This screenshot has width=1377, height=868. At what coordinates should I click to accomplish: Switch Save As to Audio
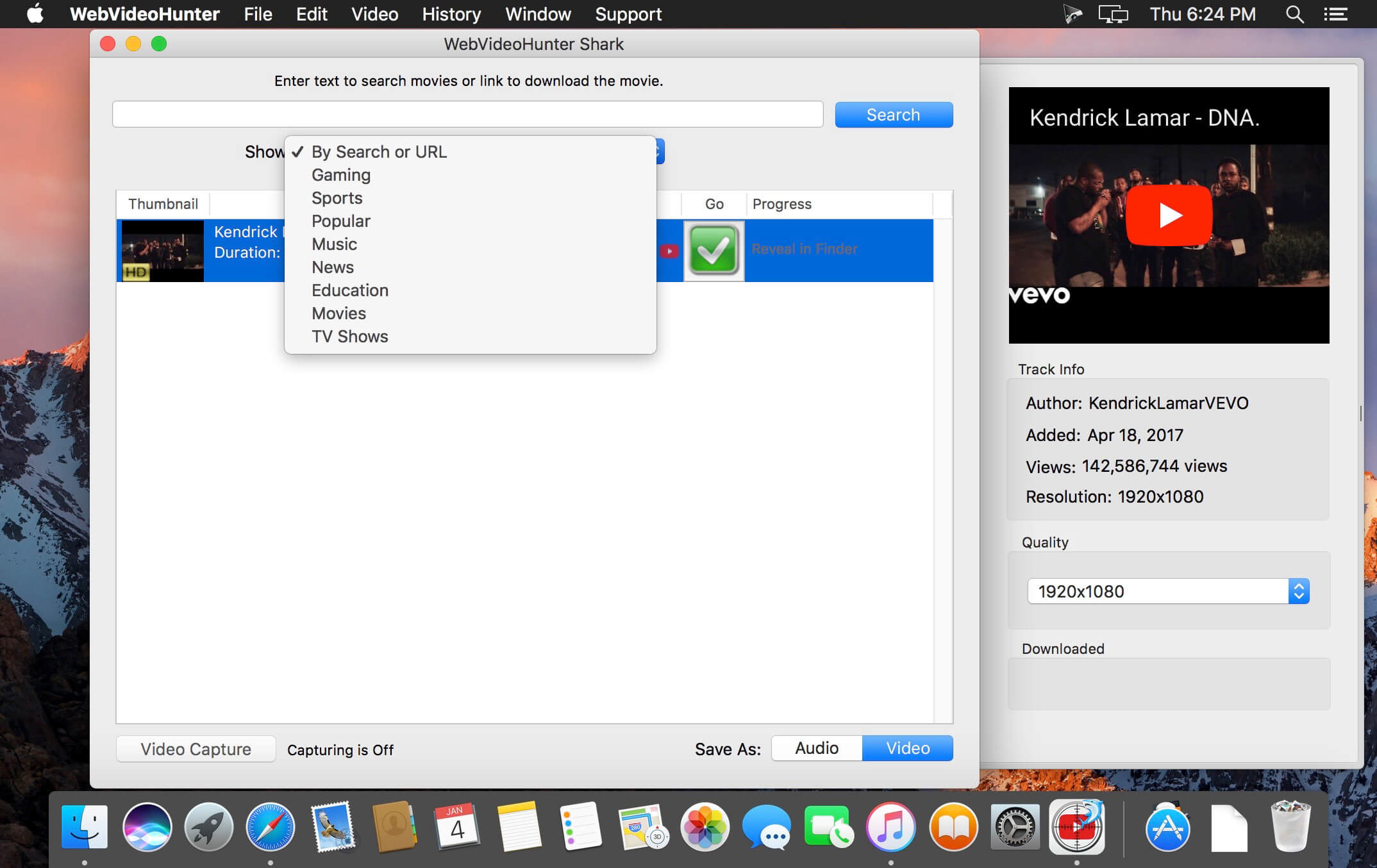817,748
